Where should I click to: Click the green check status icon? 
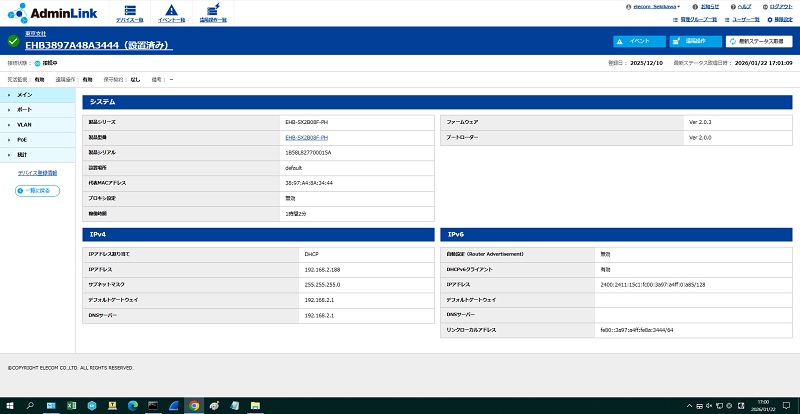(13, 41)
